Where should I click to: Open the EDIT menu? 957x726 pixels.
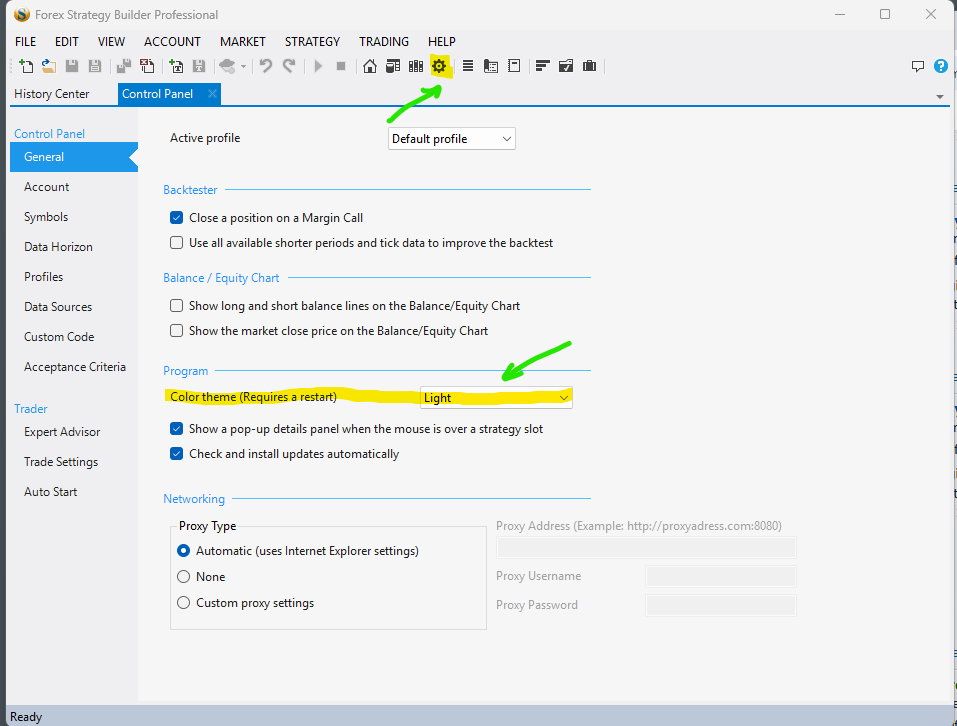pyautogui.click(x=67, y=41)
